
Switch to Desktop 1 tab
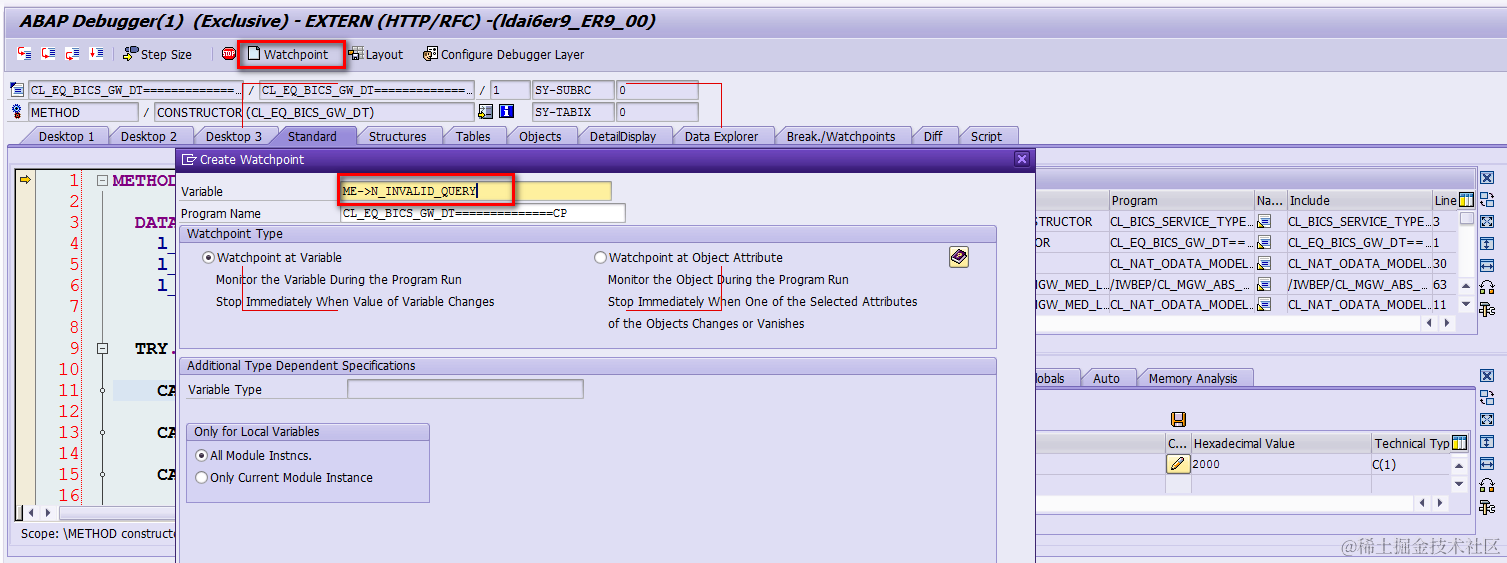pyautogui.click(x=66, y=136)
